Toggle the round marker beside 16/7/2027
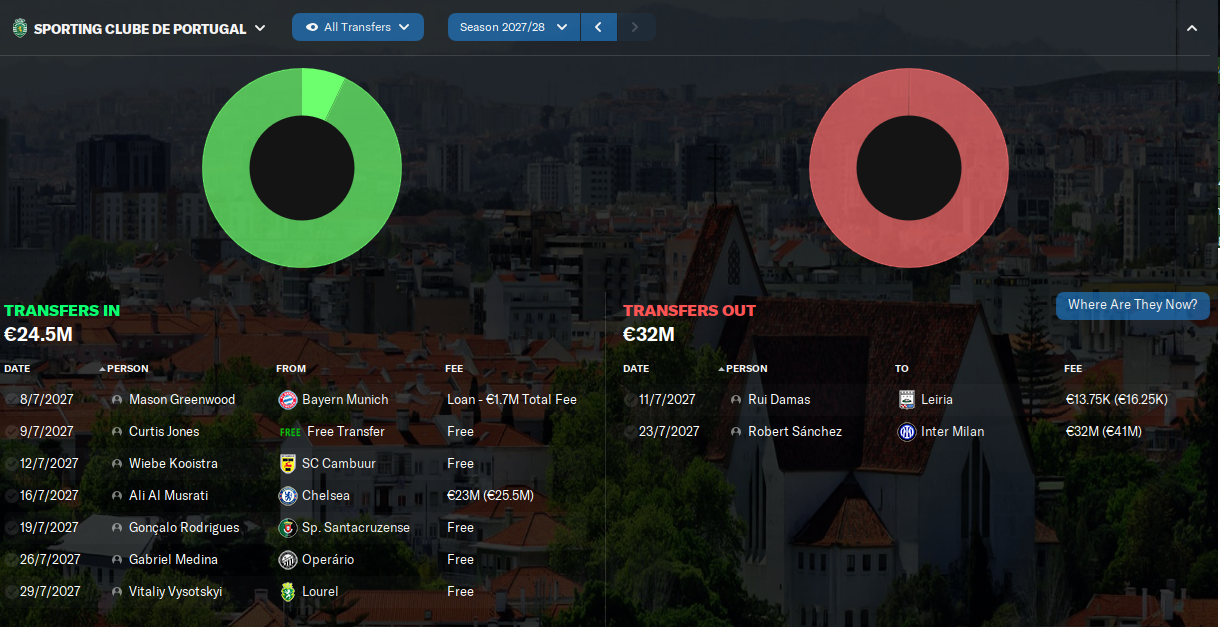Screen dimensions: 1220x627 pos(9,496)
